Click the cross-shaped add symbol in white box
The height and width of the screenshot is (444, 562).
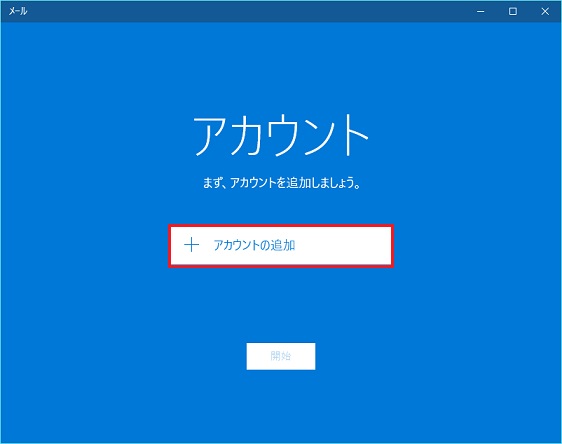(191, 245)
